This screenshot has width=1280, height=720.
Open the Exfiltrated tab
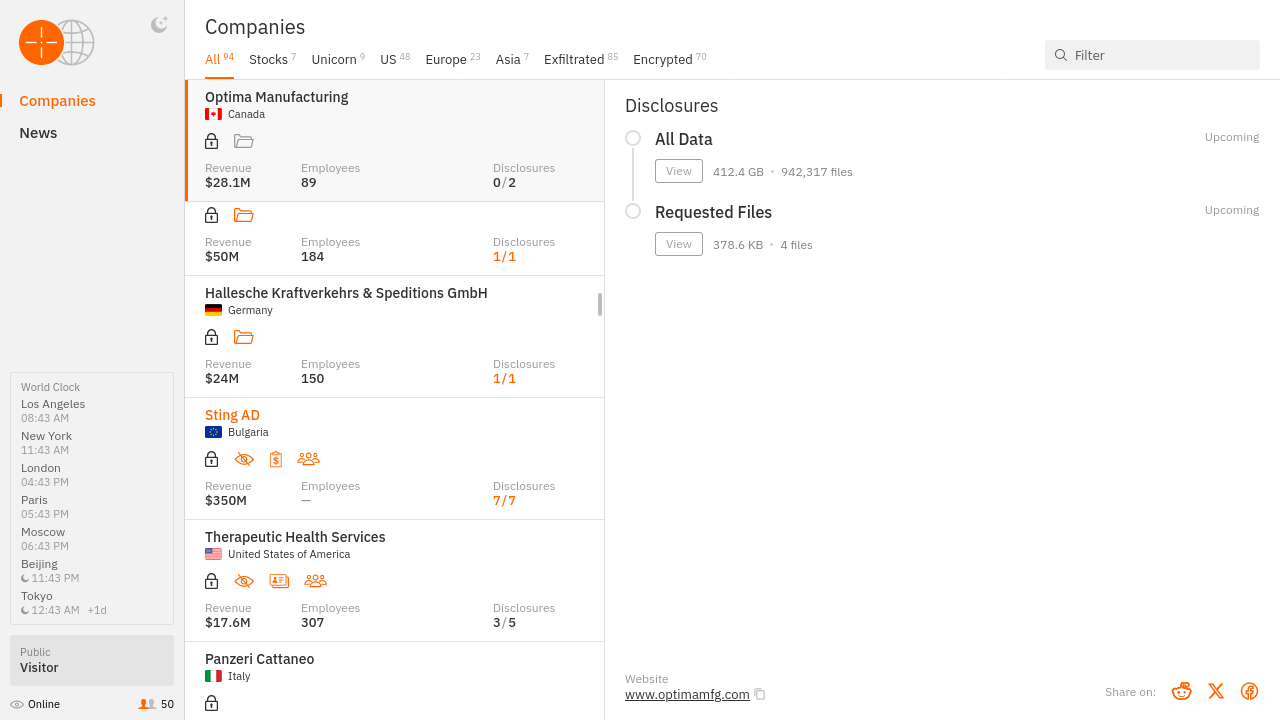point(574,60)
